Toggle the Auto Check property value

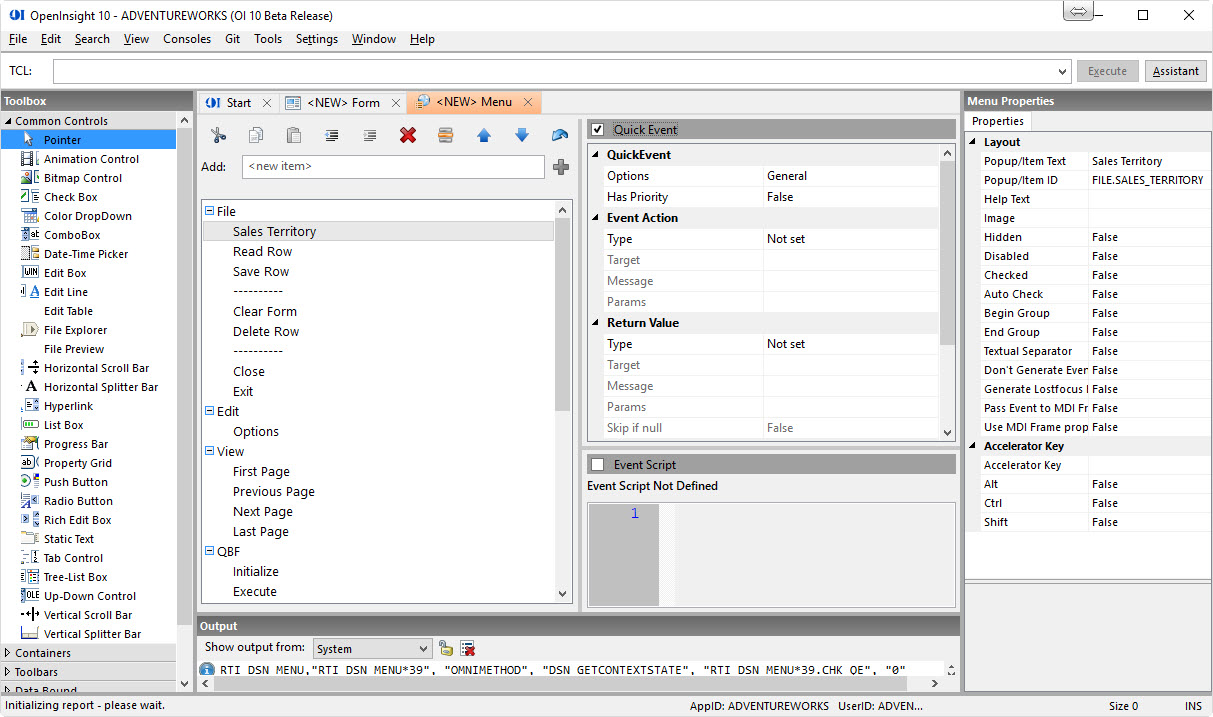[1148, 294]
